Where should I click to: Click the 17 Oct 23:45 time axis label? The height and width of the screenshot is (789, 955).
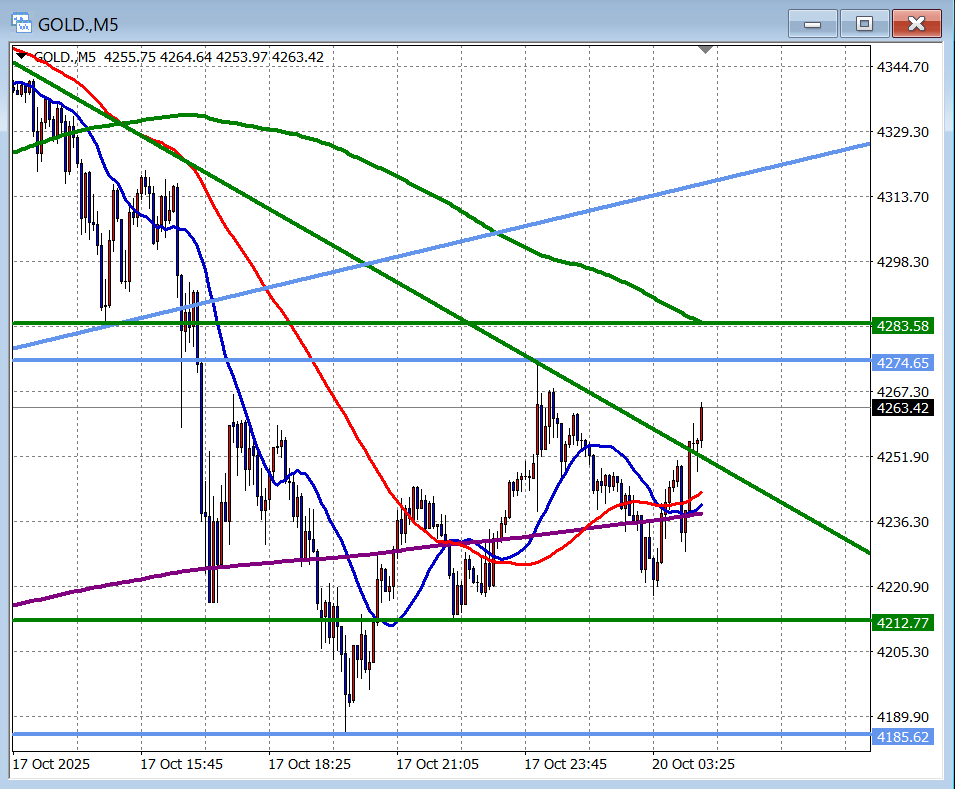(x=565, y=764)
